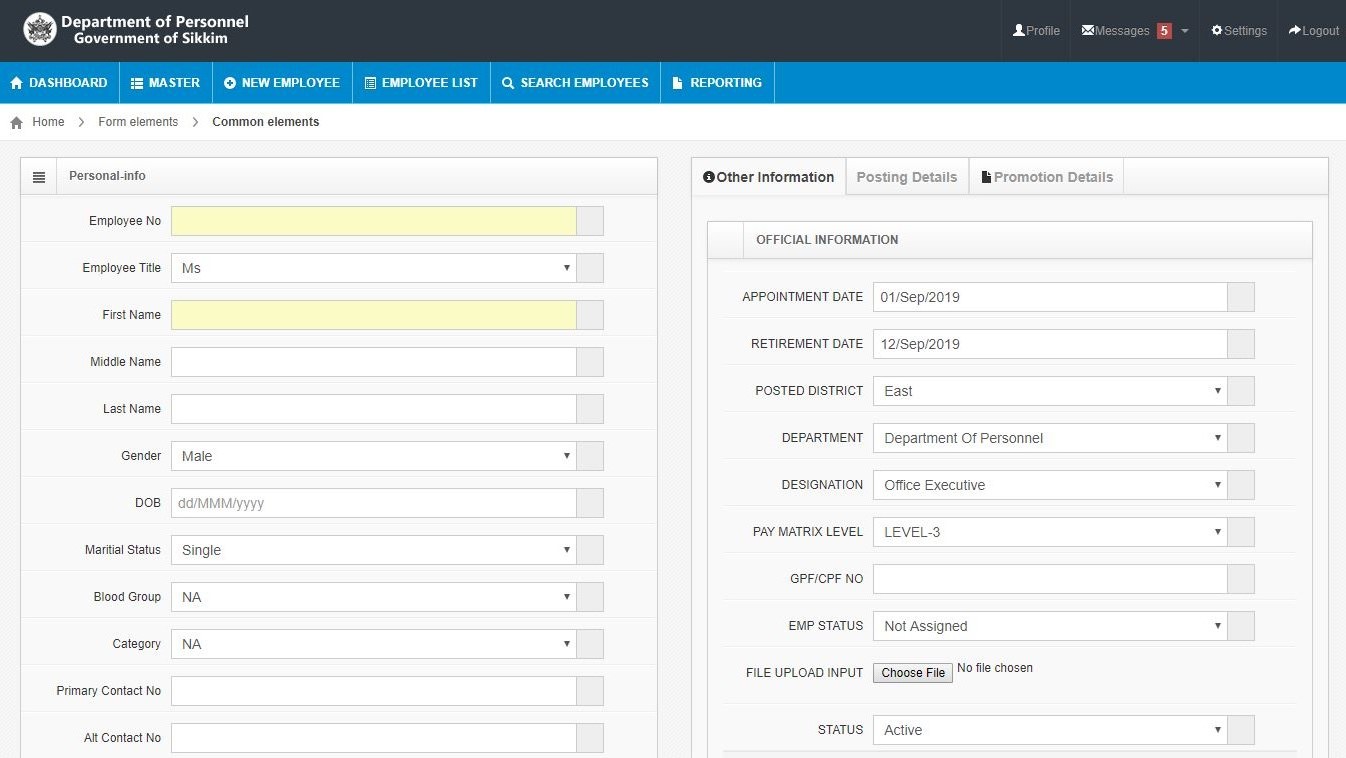1346x758 pixels.
Task: Open the Search Employees menu item
Action: click(x=575, y=83)
